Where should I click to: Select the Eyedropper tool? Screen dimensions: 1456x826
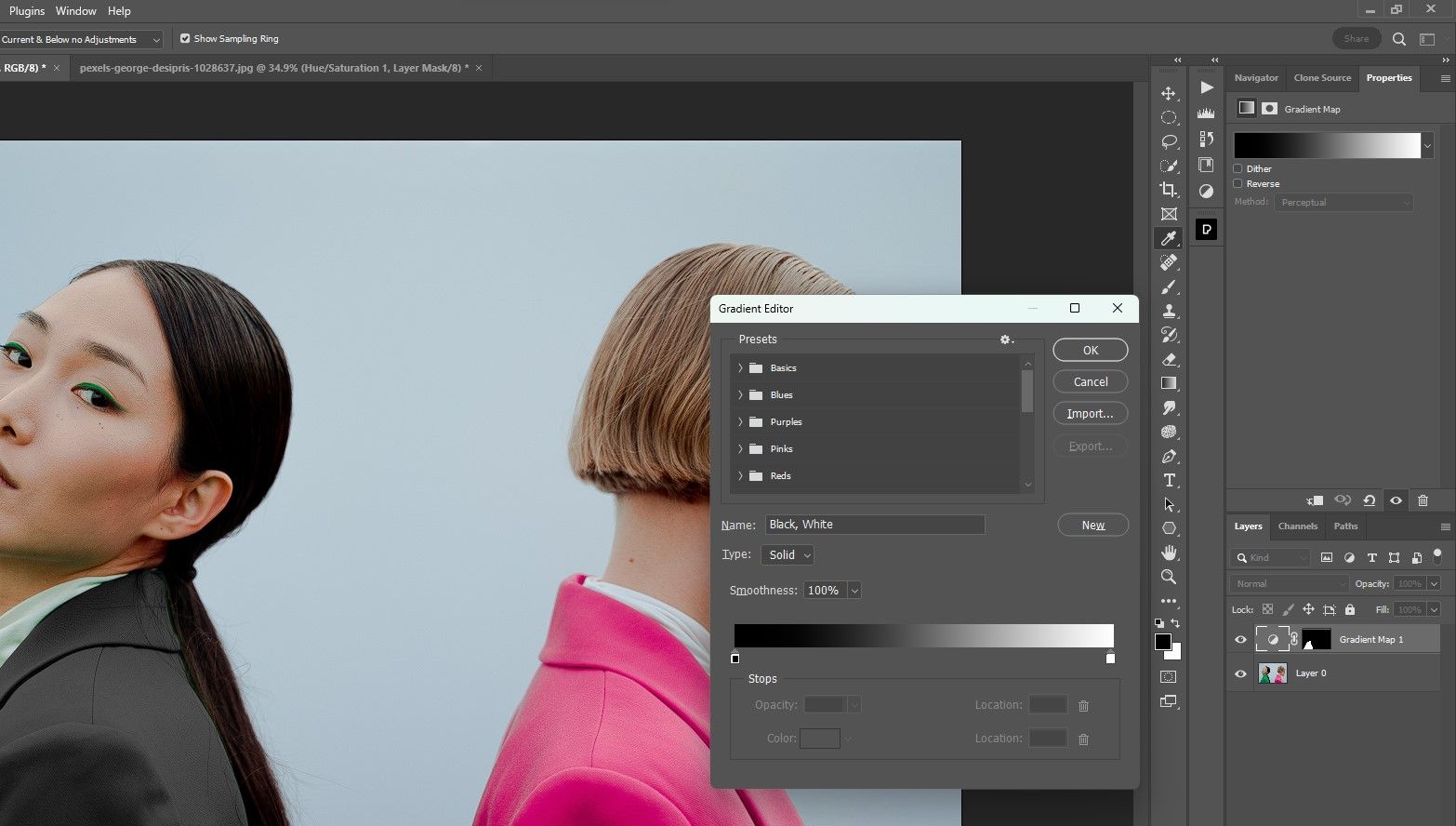[1169, 239]
